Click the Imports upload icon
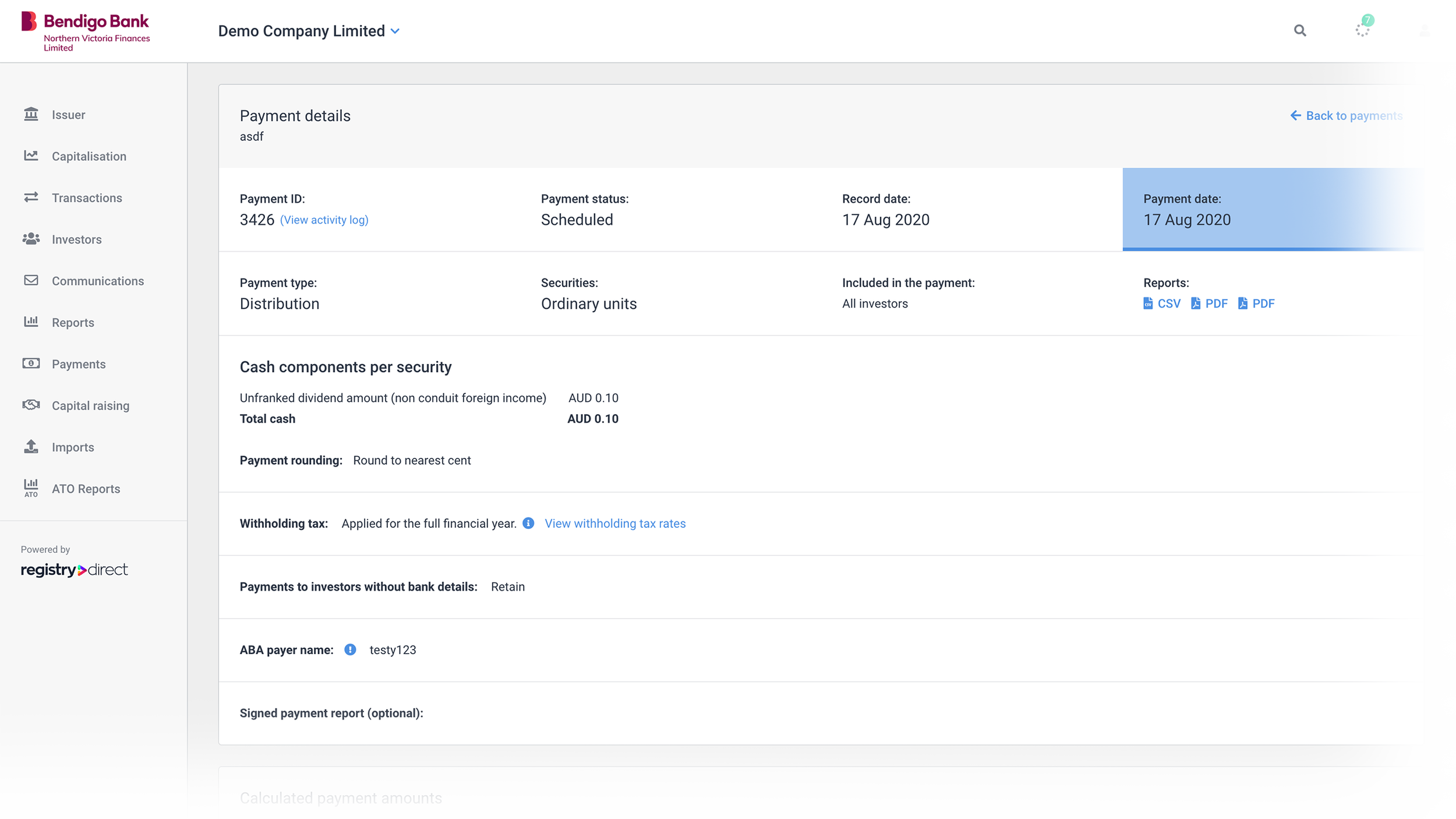This screenshot has width=1456, height=819. coord(31,446)
